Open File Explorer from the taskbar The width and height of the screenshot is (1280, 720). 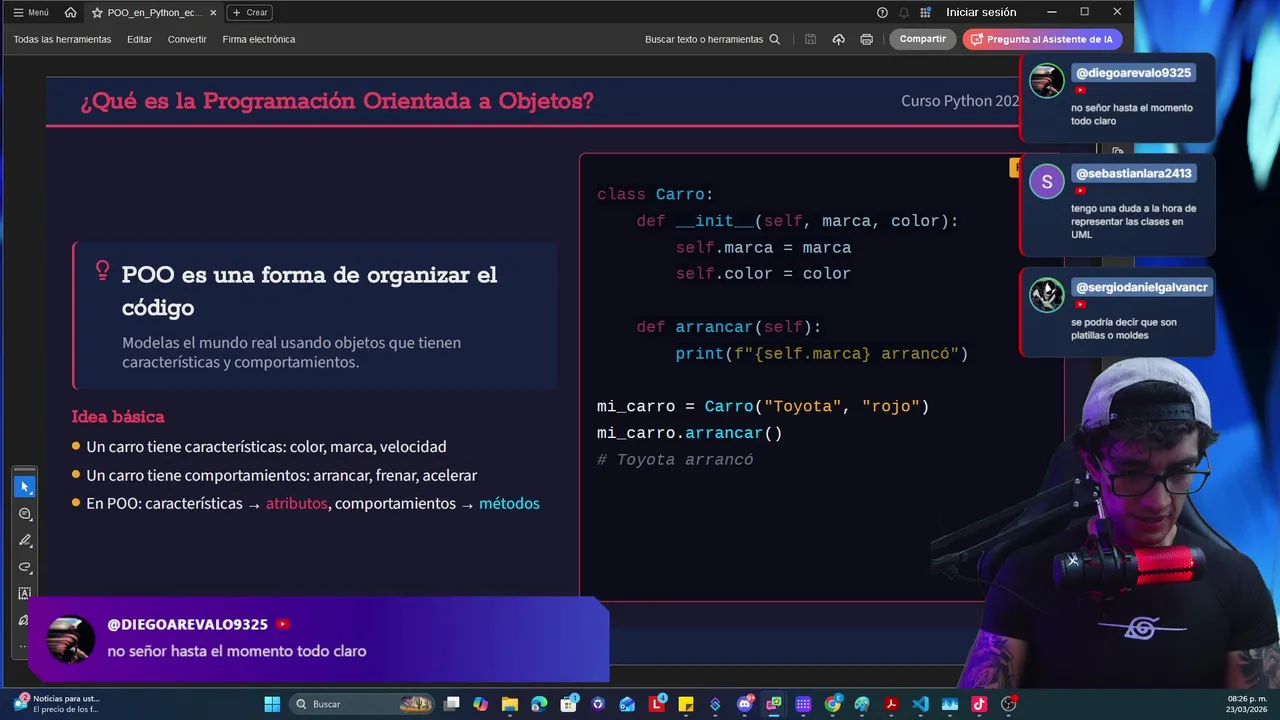click(510, 704)
